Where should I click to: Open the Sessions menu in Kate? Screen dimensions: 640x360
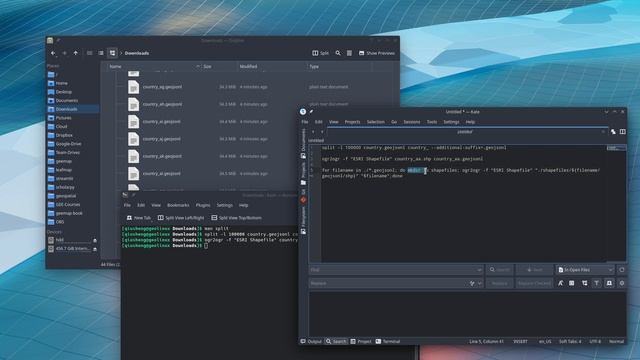[x=412, y=122]
